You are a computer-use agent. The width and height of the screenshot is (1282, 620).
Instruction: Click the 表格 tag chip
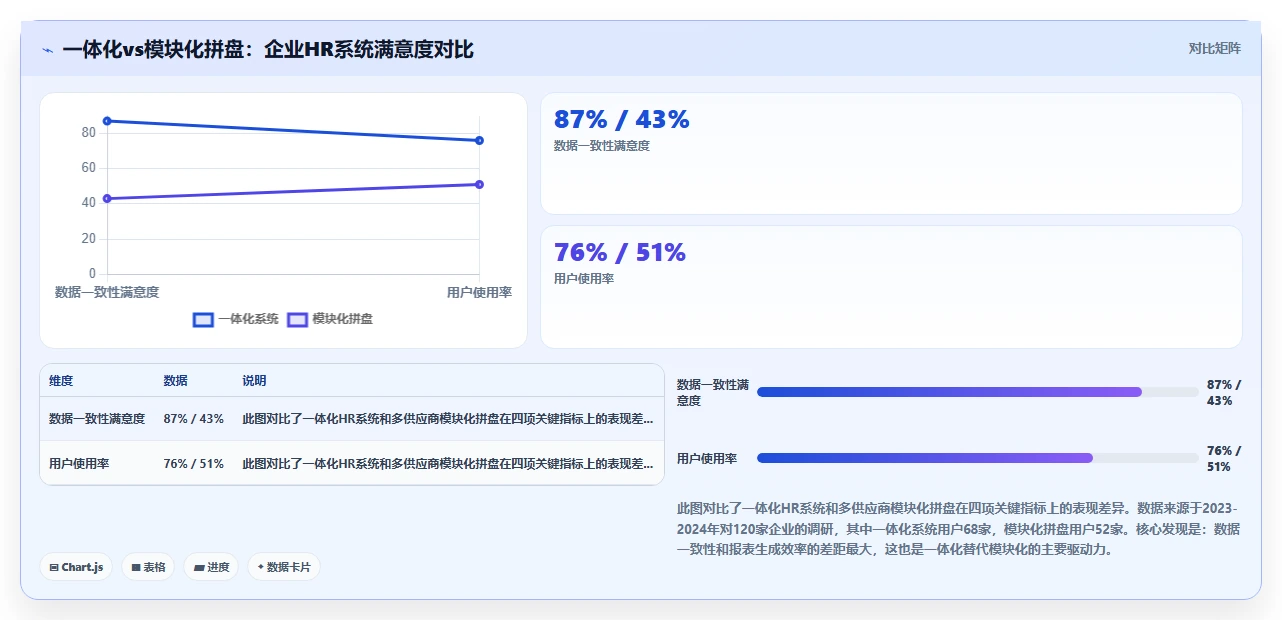[x=148, y=567]
